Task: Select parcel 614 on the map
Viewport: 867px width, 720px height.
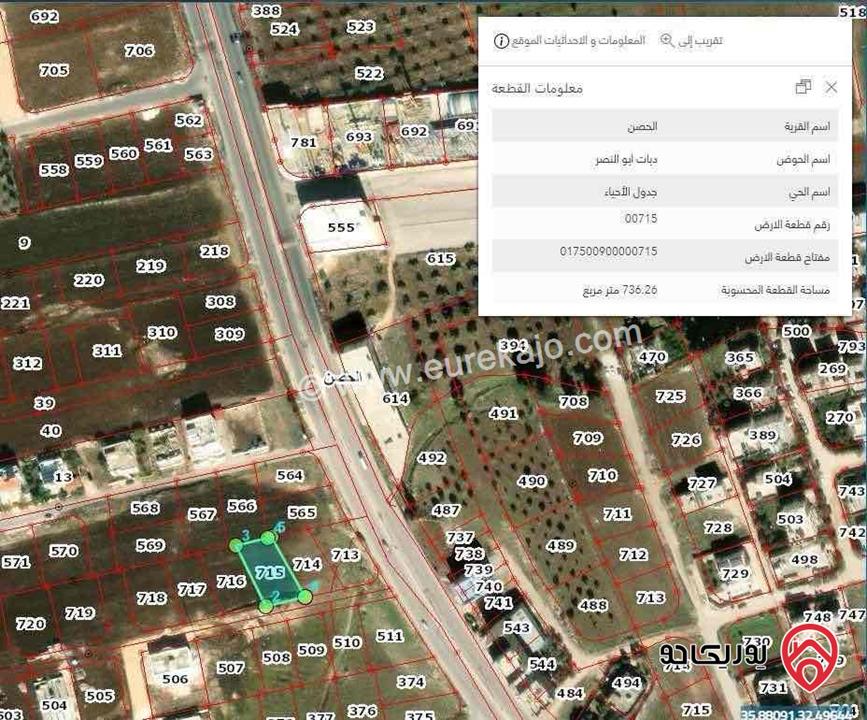Action: (396, 398)
